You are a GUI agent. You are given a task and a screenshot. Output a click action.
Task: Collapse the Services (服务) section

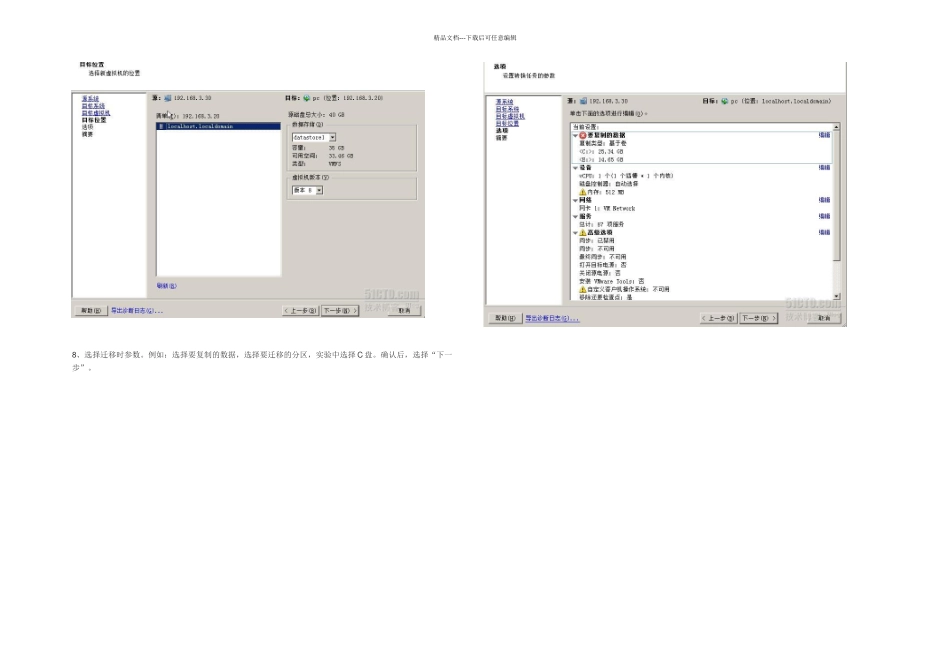(x=576, y=216)
